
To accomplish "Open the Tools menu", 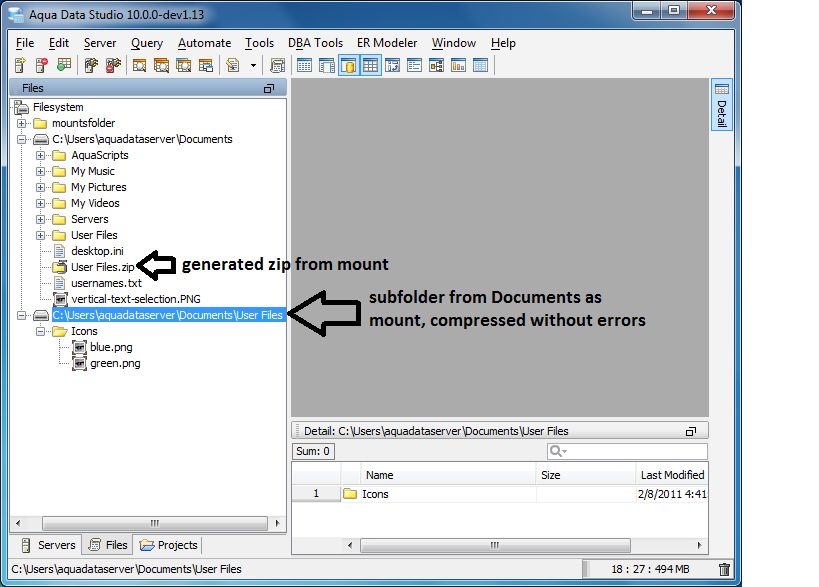I will coord(259,43).
